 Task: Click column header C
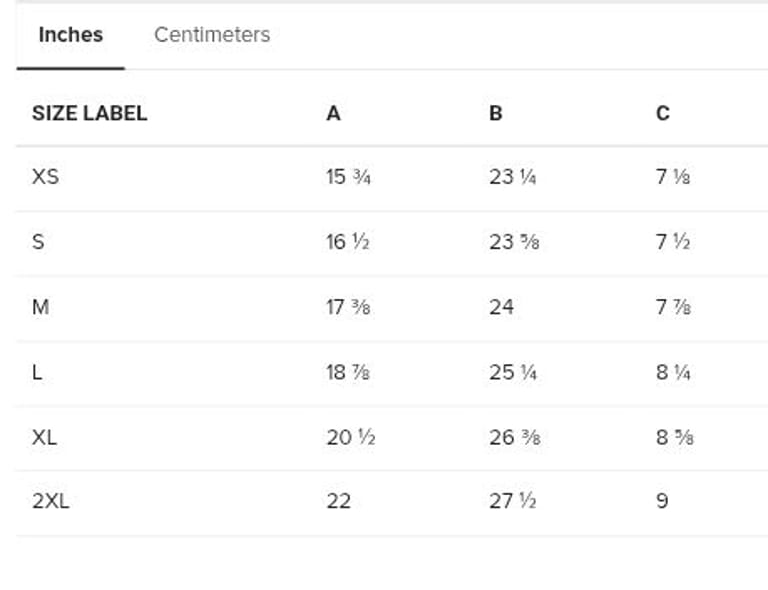[x=662, y=113]
